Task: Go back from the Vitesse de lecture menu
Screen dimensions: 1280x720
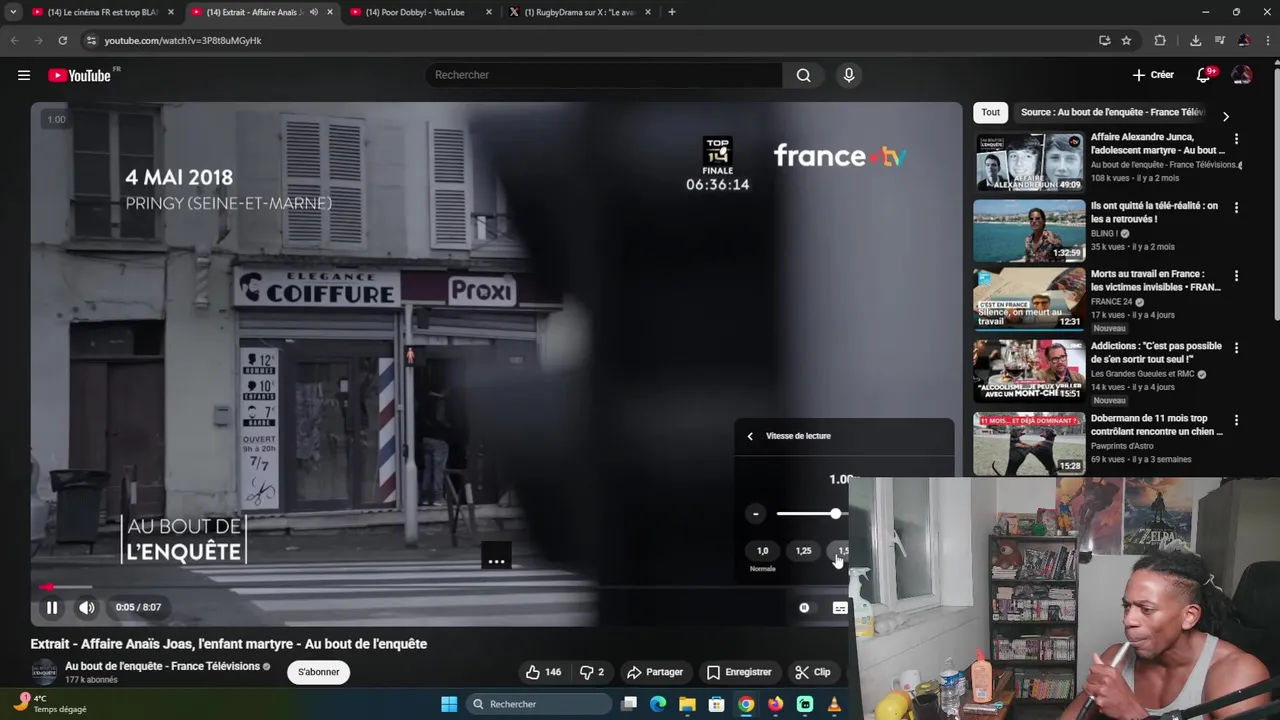Action: point(750,436)
